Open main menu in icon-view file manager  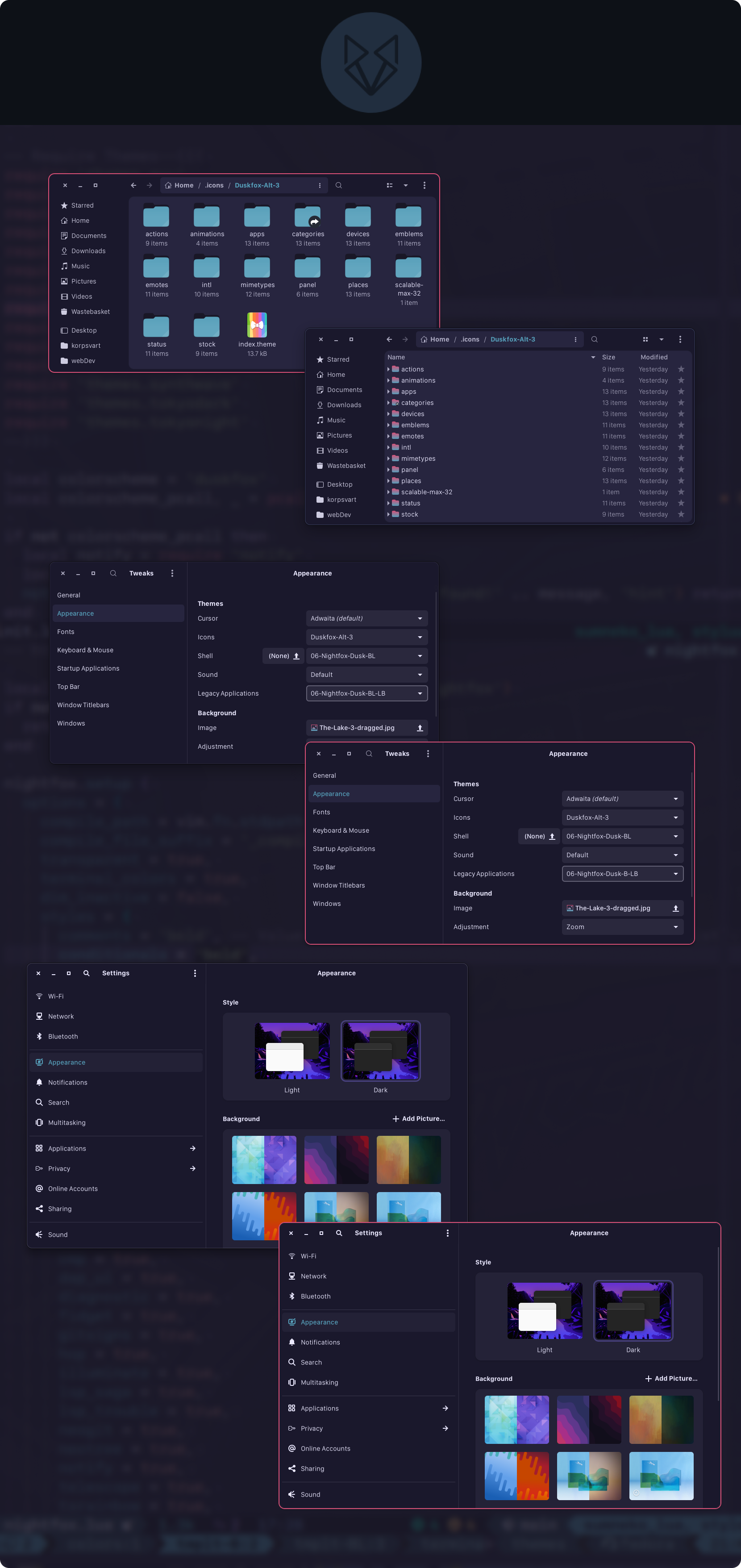(424, 186)
